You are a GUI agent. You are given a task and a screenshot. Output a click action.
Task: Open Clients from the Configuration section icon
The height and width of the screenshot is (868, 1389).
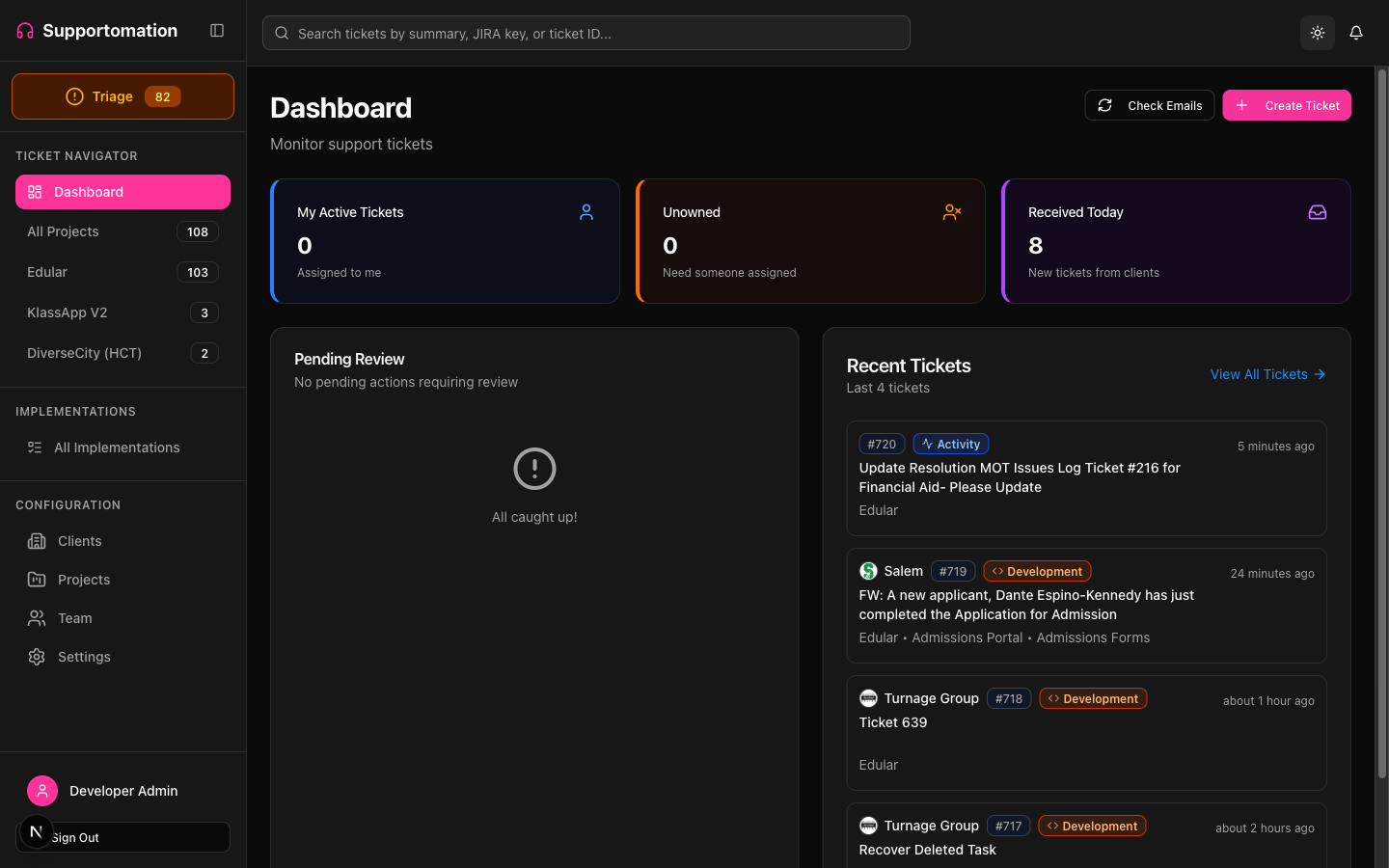tap(37, 541)
